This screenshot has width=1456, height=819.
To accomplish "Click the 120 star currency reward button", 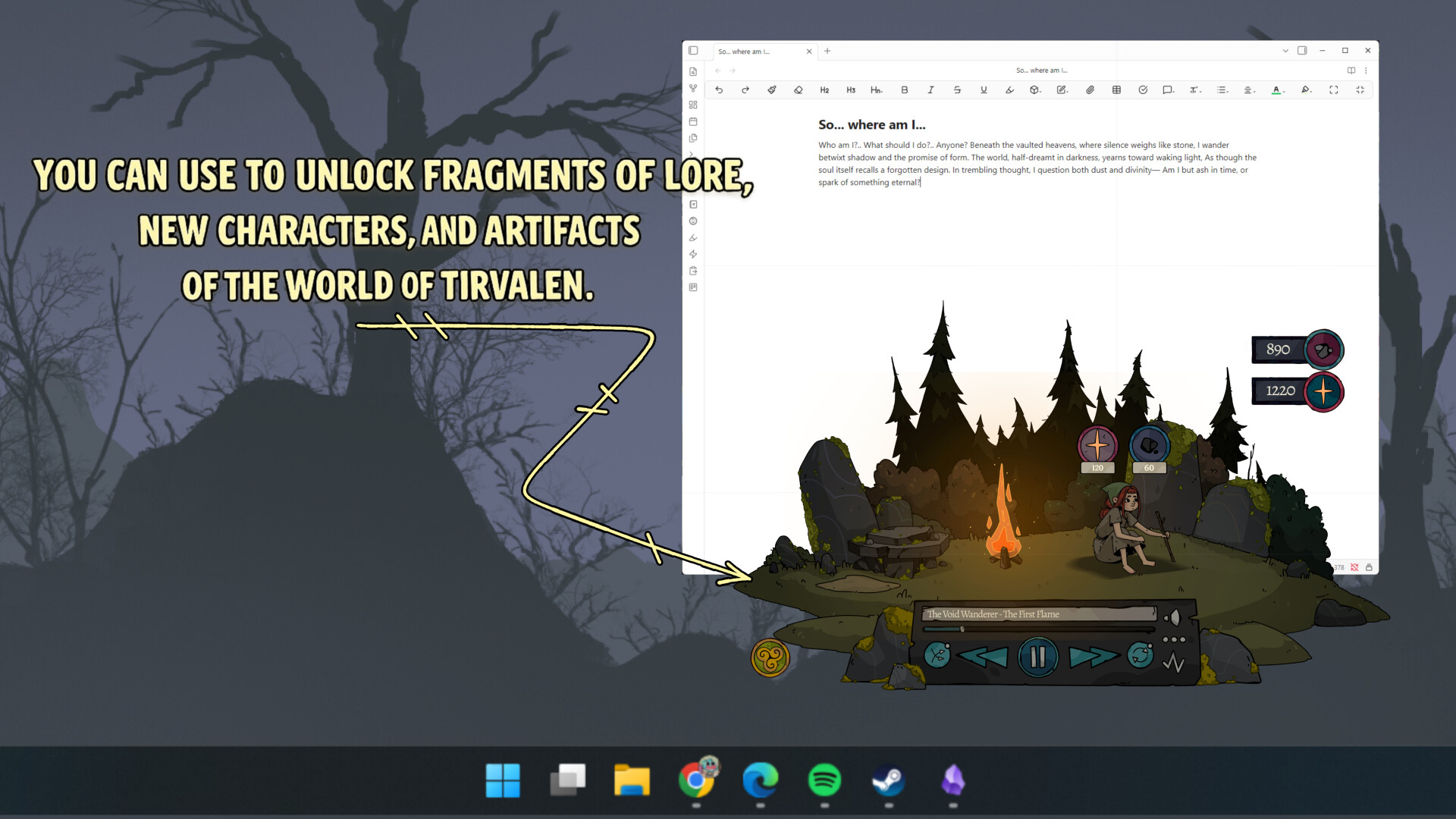I will (x=1097, y=446).
